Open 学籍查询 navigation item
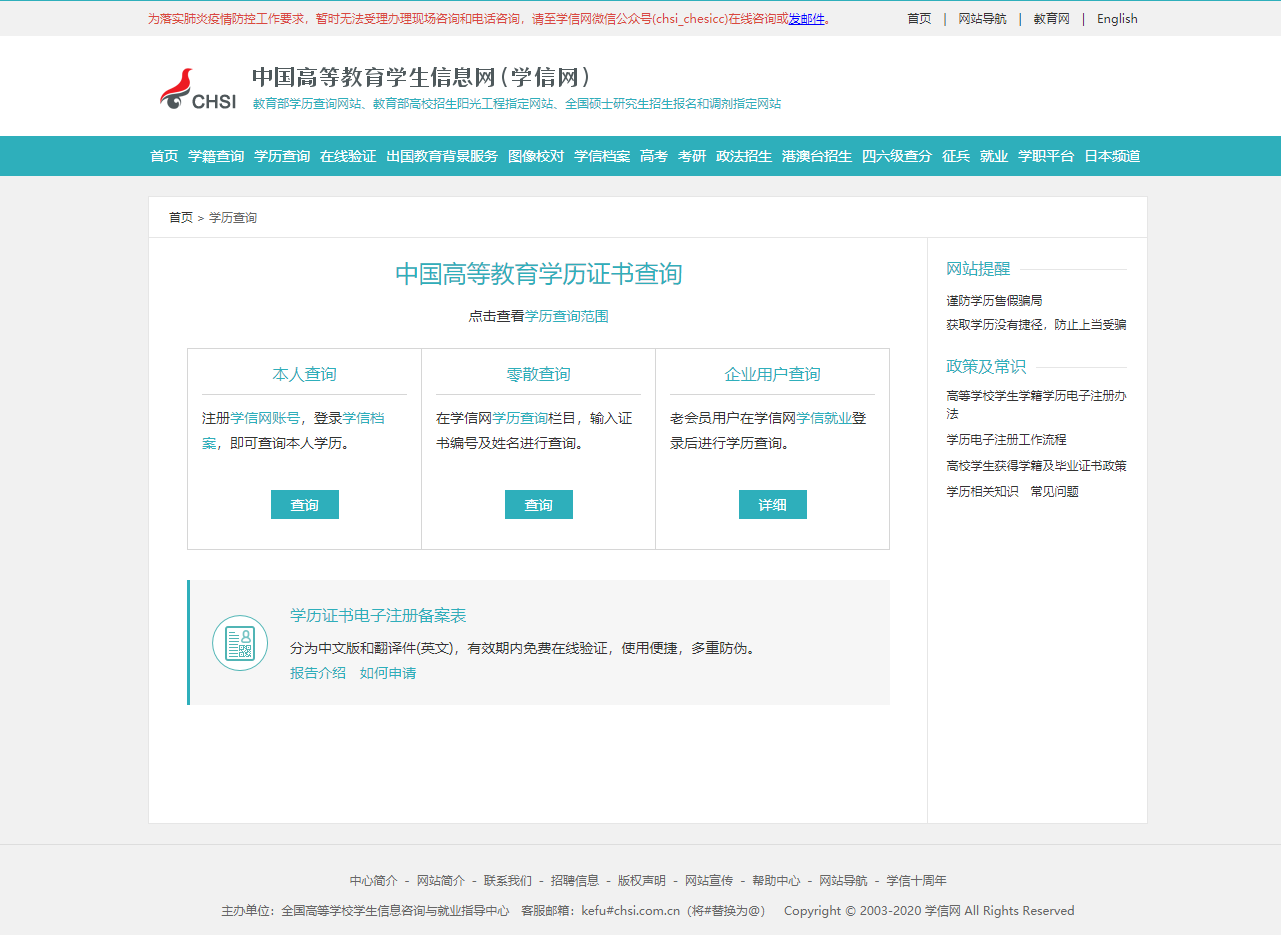Screen dimensions: 1281x935 (x=216, y=156)
